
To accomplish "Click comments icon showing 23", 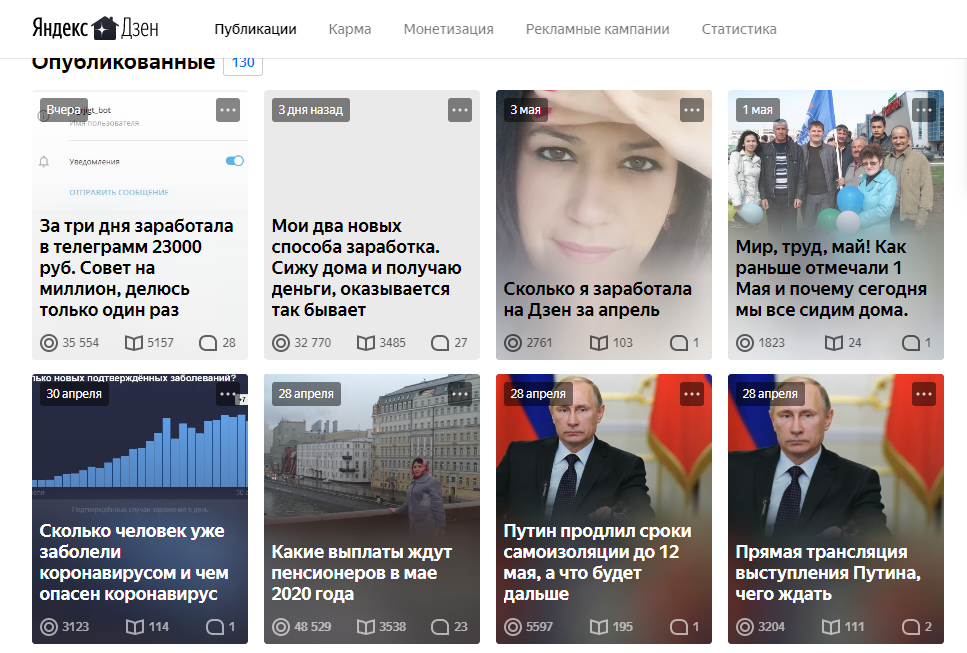I will pyautogui.click(x=440, y=627).
